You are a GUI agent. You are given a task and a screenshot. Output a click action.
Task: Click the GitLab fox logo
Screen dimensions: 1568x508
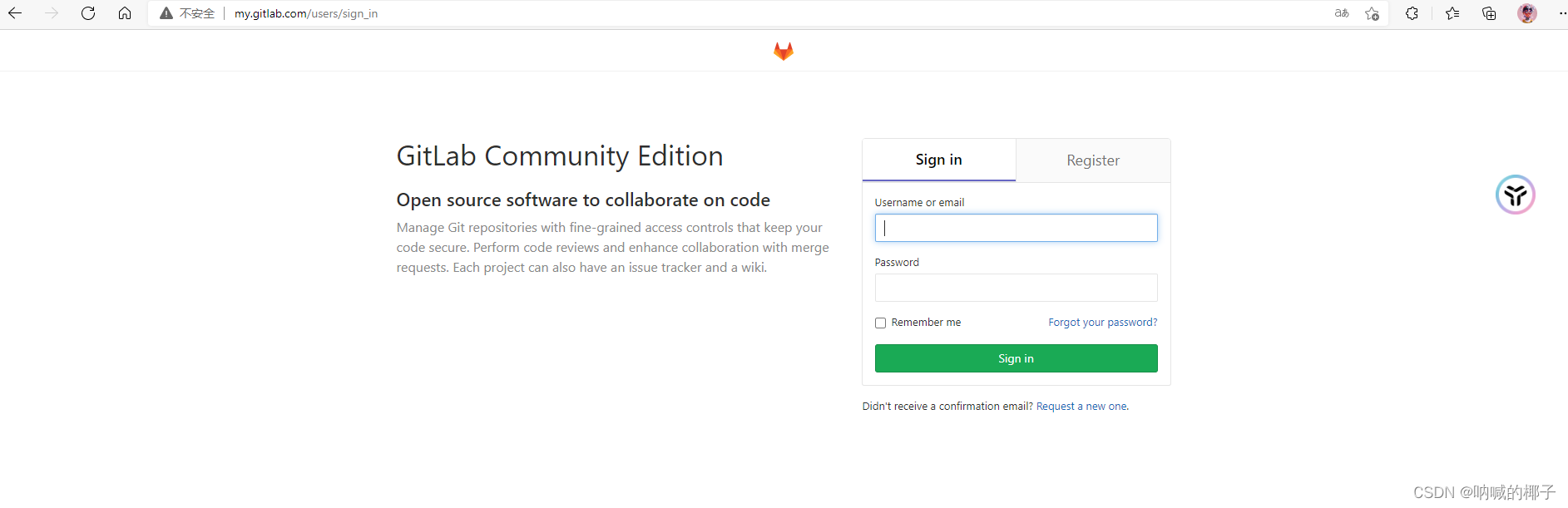pos(784,52)
